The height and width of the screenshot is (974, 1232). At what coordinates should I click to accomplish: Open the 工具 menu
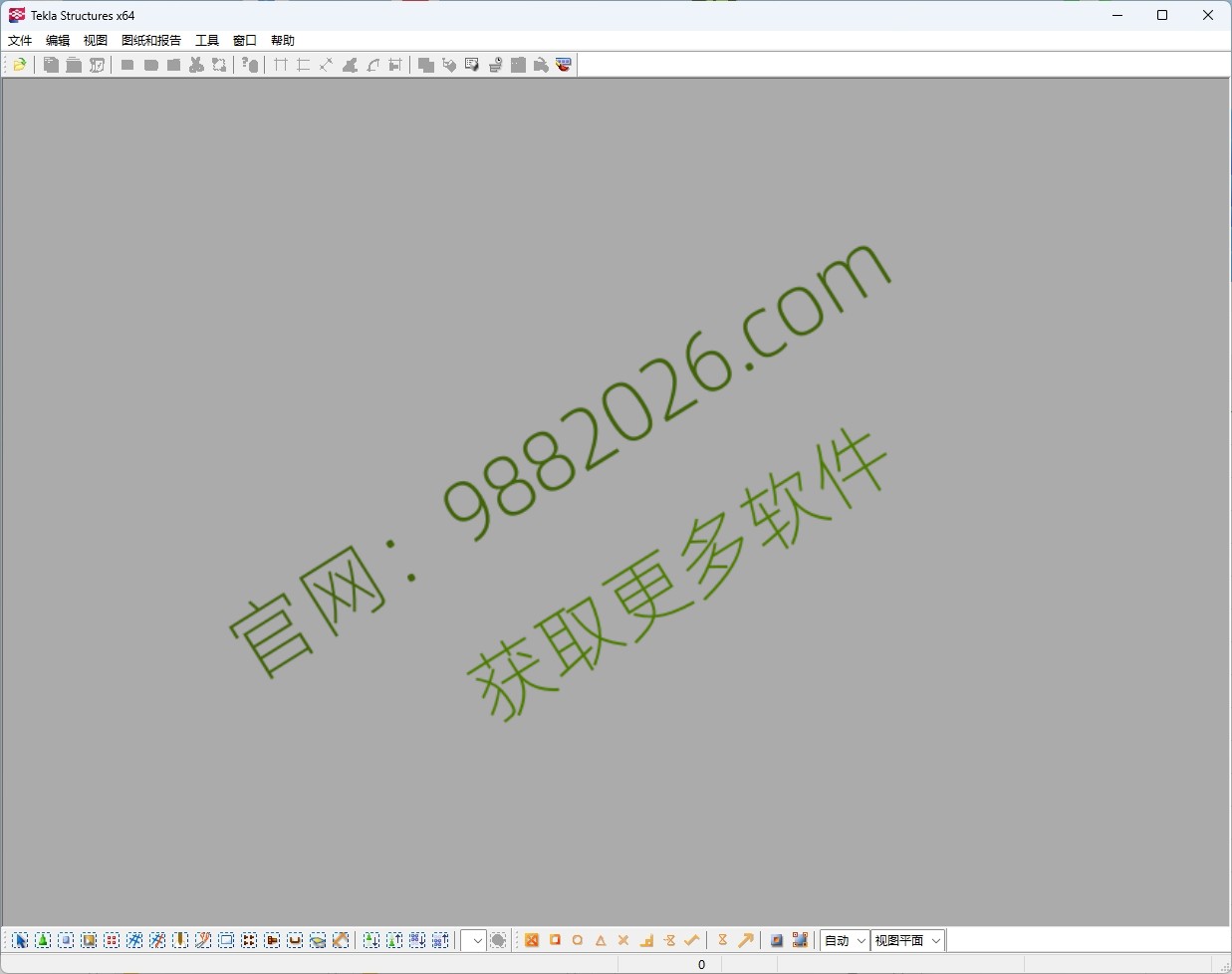pos(207,41)
